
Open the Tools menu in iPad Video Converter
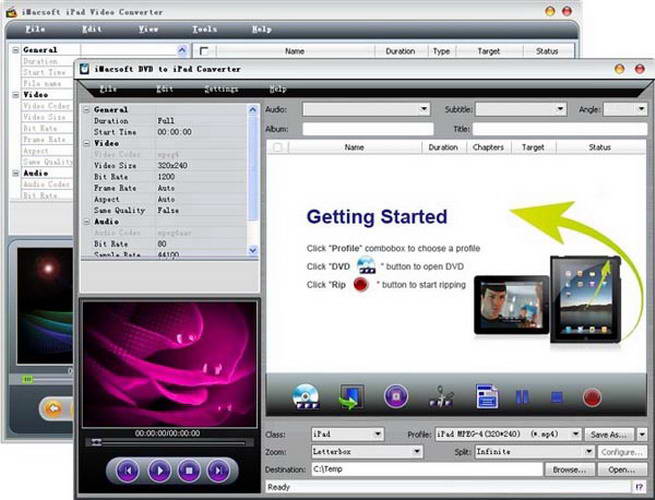[x=205, y=29]
